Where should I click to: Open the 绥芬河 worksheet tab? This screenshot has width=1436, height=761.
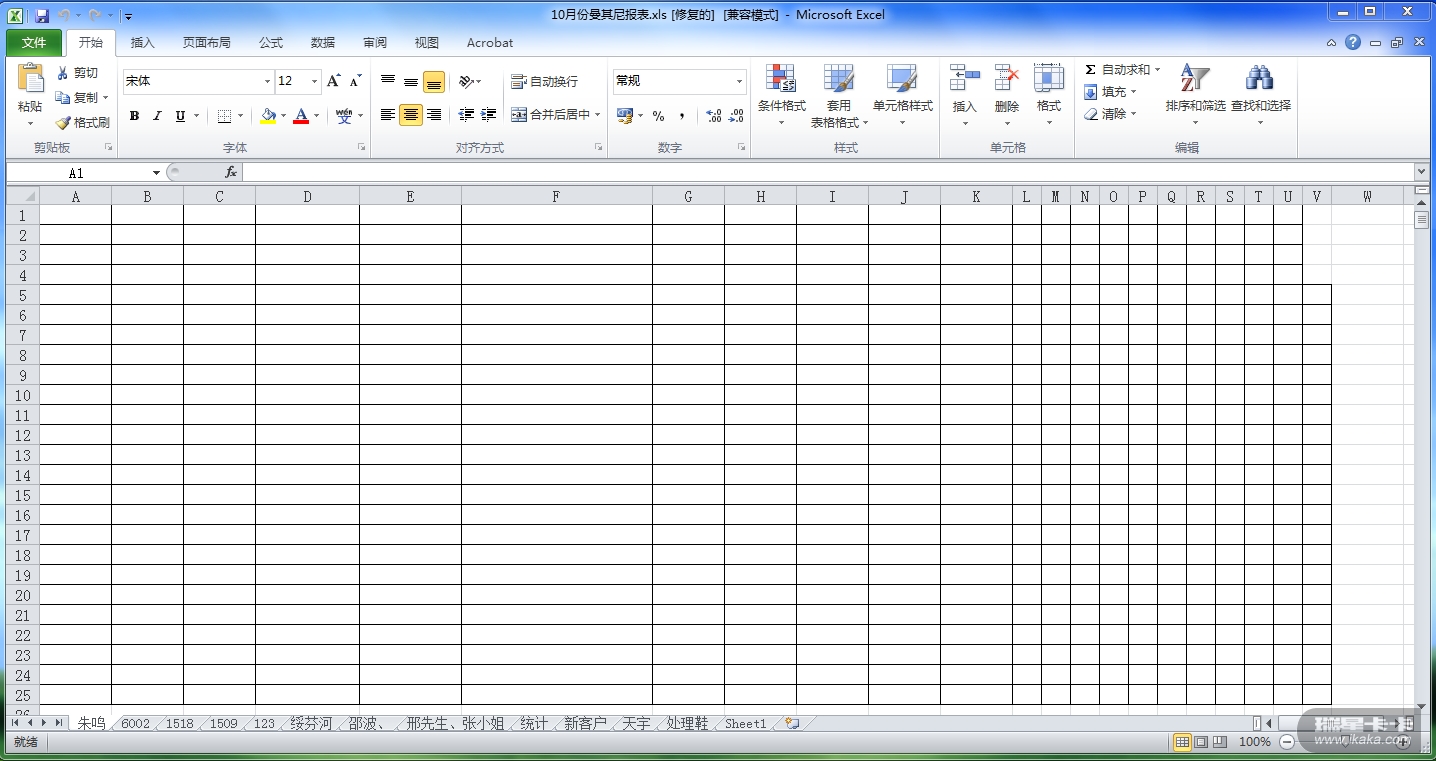click(310, 723)
